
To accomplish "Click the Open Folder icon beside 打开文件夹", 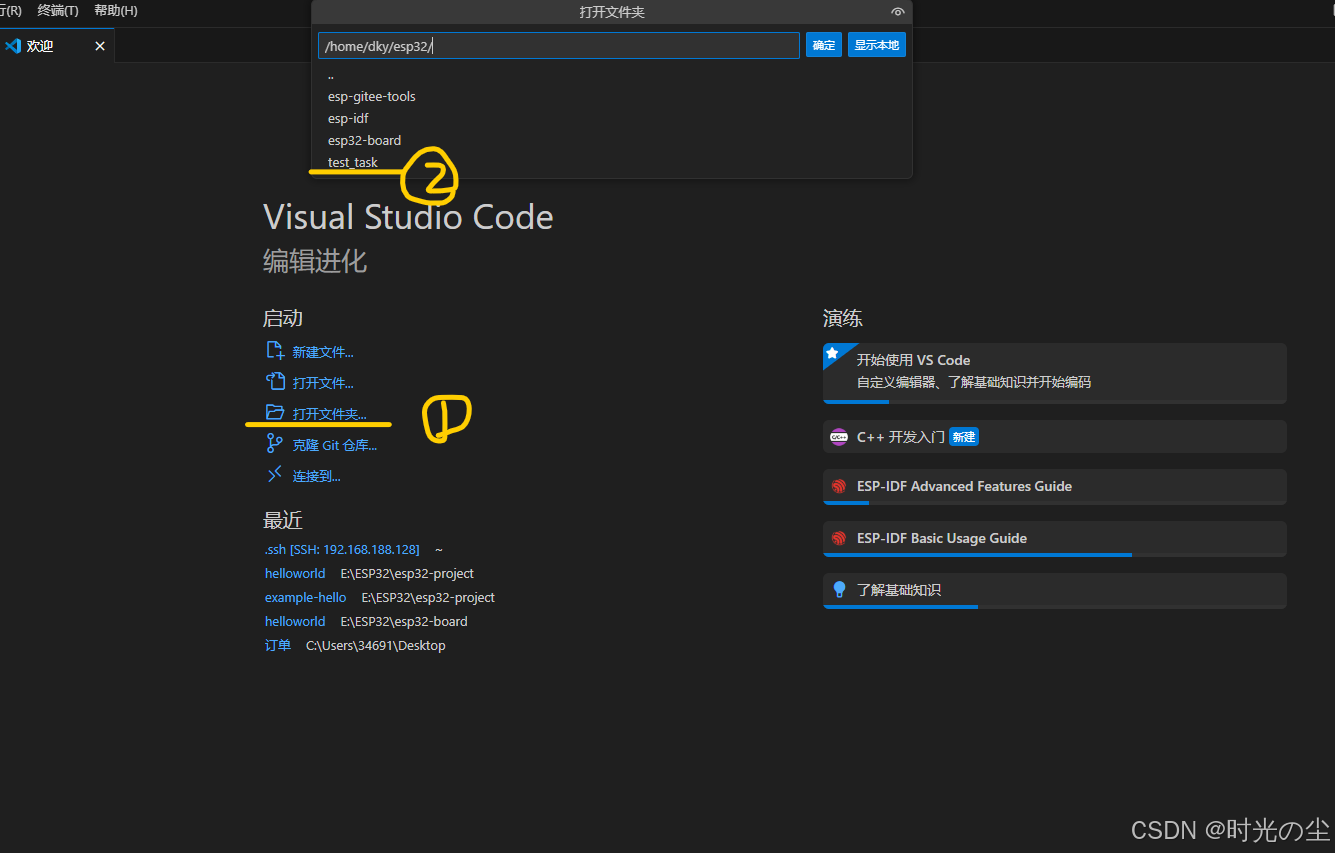I will 277,412.
